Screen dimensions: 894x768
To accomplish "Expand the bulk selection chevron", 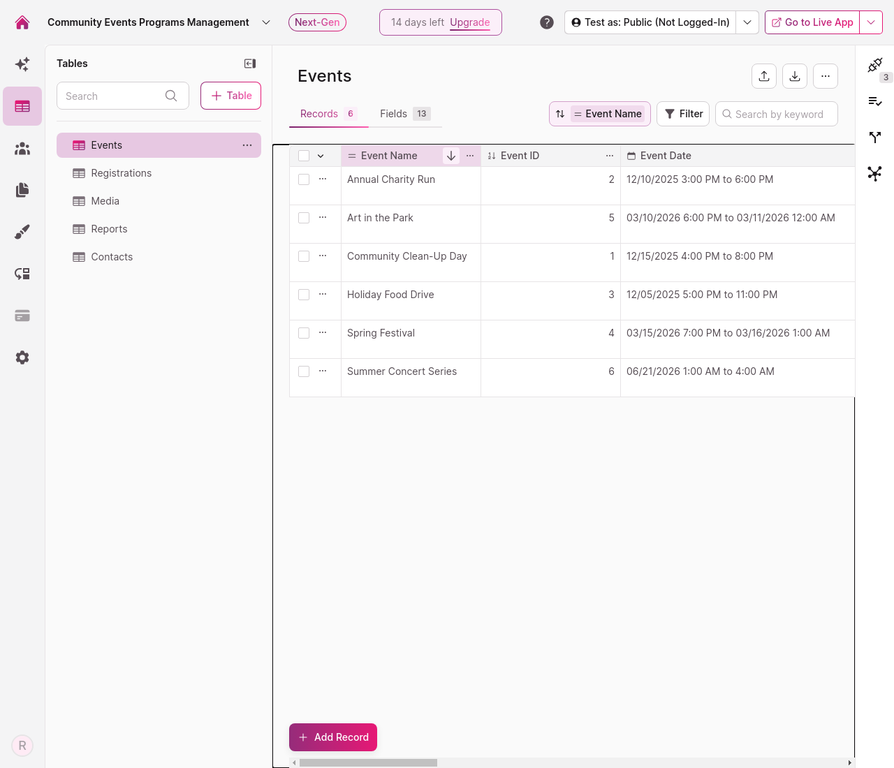I will tap(320, 156).
